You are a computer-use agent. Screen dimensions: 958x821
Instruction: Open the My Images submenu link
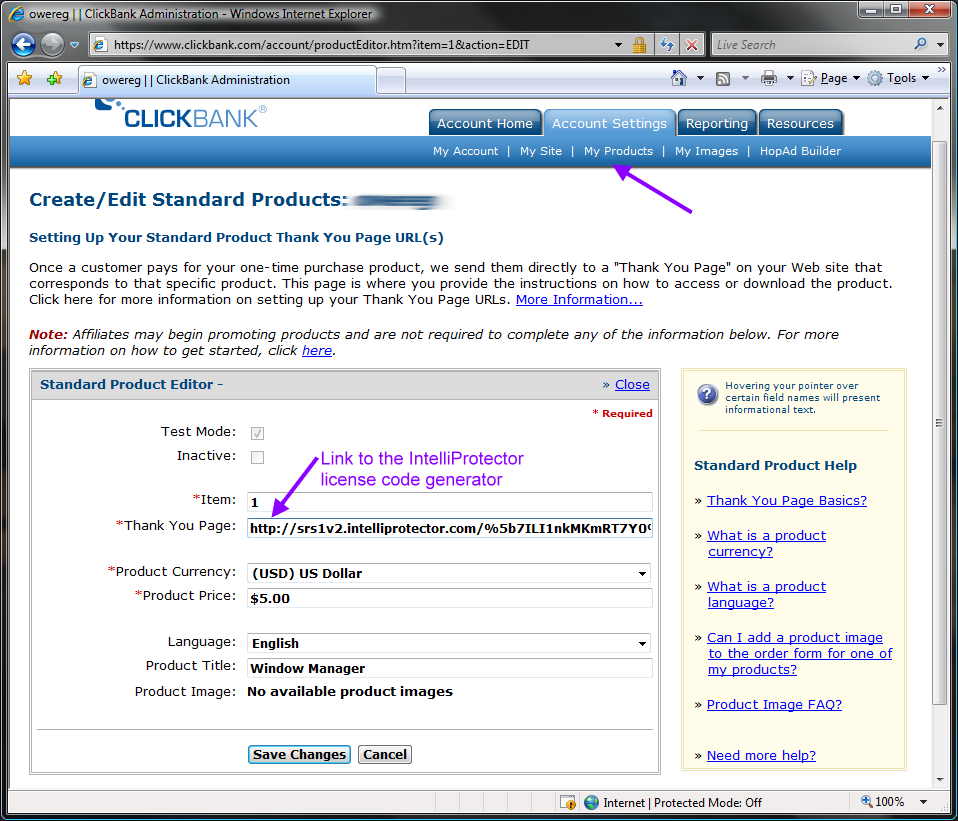tap(706, 151)
